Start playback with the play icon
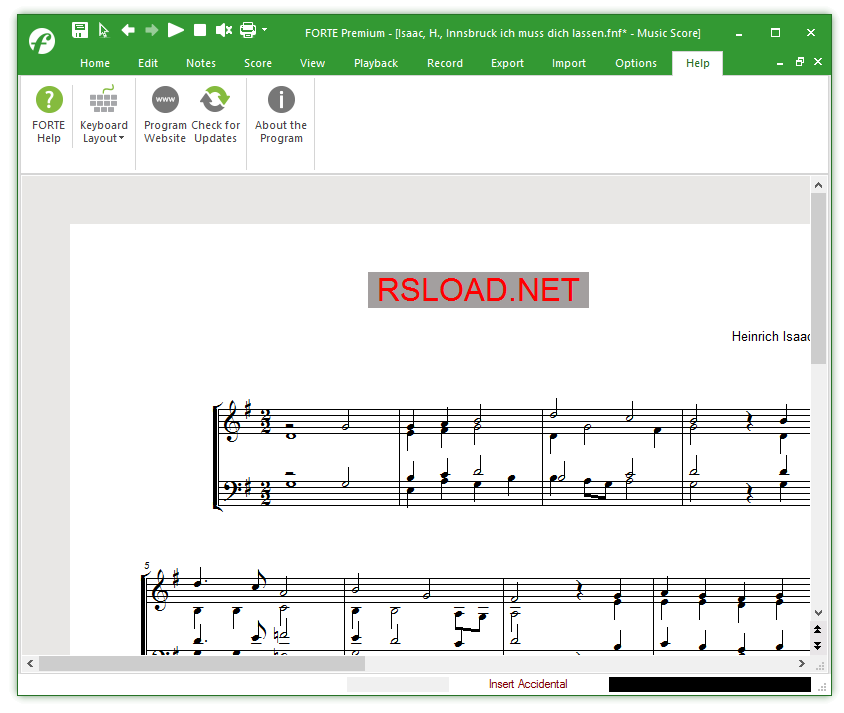Image resolution: width=844 pixels, height=713 pixels. 175,30
